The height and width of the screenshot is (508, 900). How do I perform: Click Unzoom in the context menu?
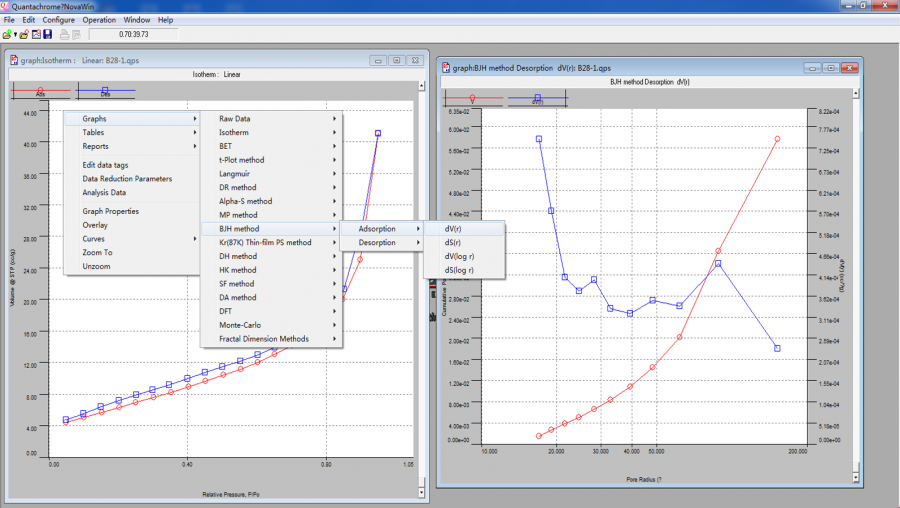pos(96,266)
